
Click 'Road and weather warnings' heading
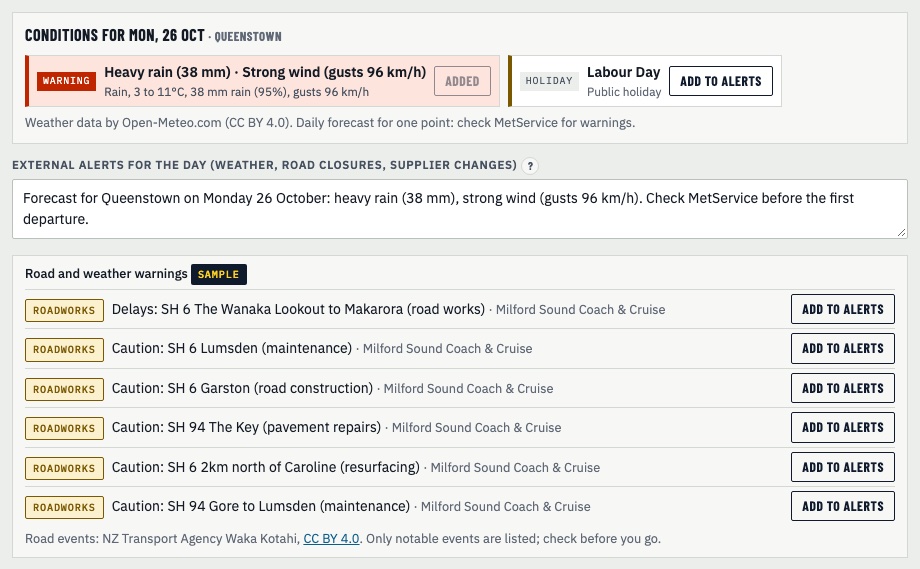click(x=106, y=273)
